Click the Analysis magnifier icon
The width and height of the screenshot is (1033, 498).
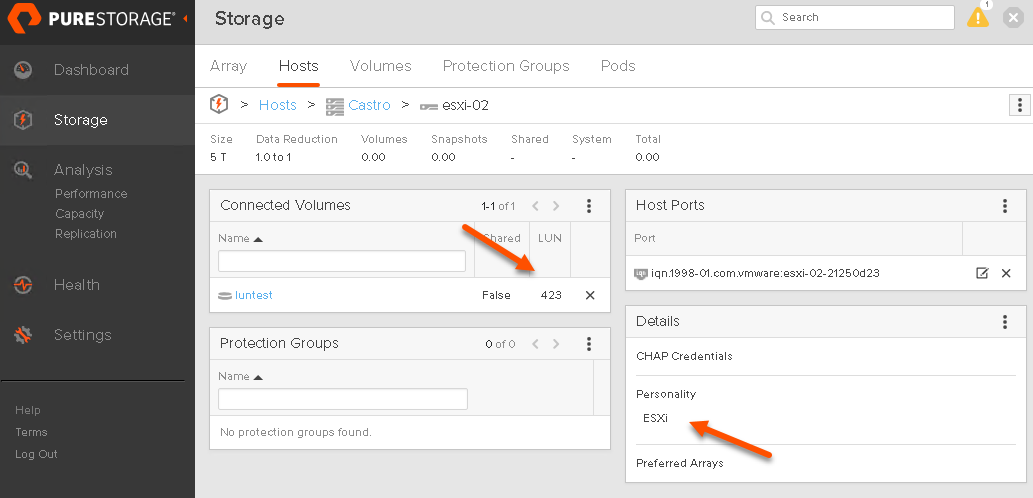click(x=23, y=170)
